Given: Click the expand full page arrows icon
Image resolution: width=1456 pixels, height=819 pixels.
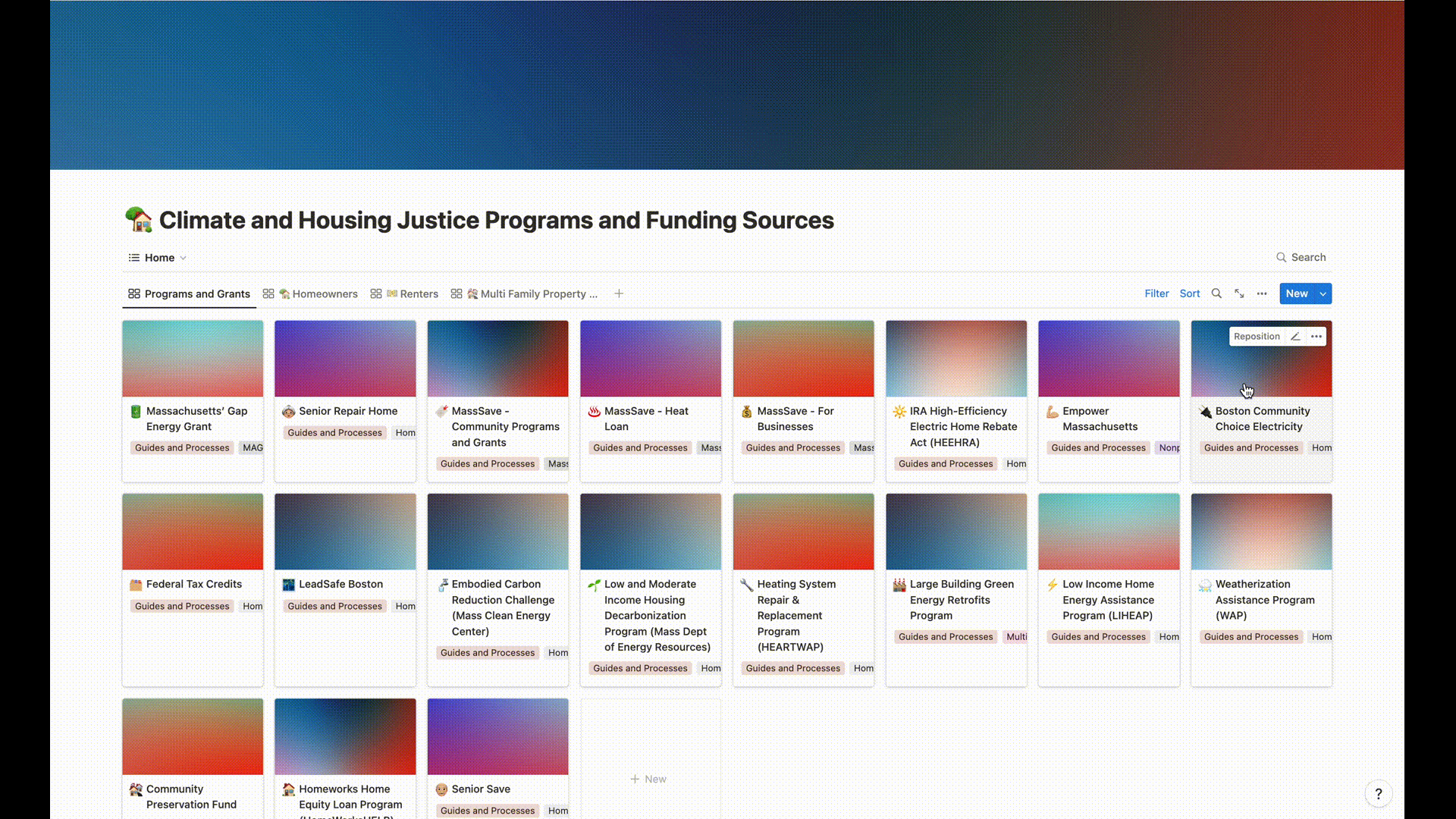Looking at the screenshot, I should coord(1239,293).
